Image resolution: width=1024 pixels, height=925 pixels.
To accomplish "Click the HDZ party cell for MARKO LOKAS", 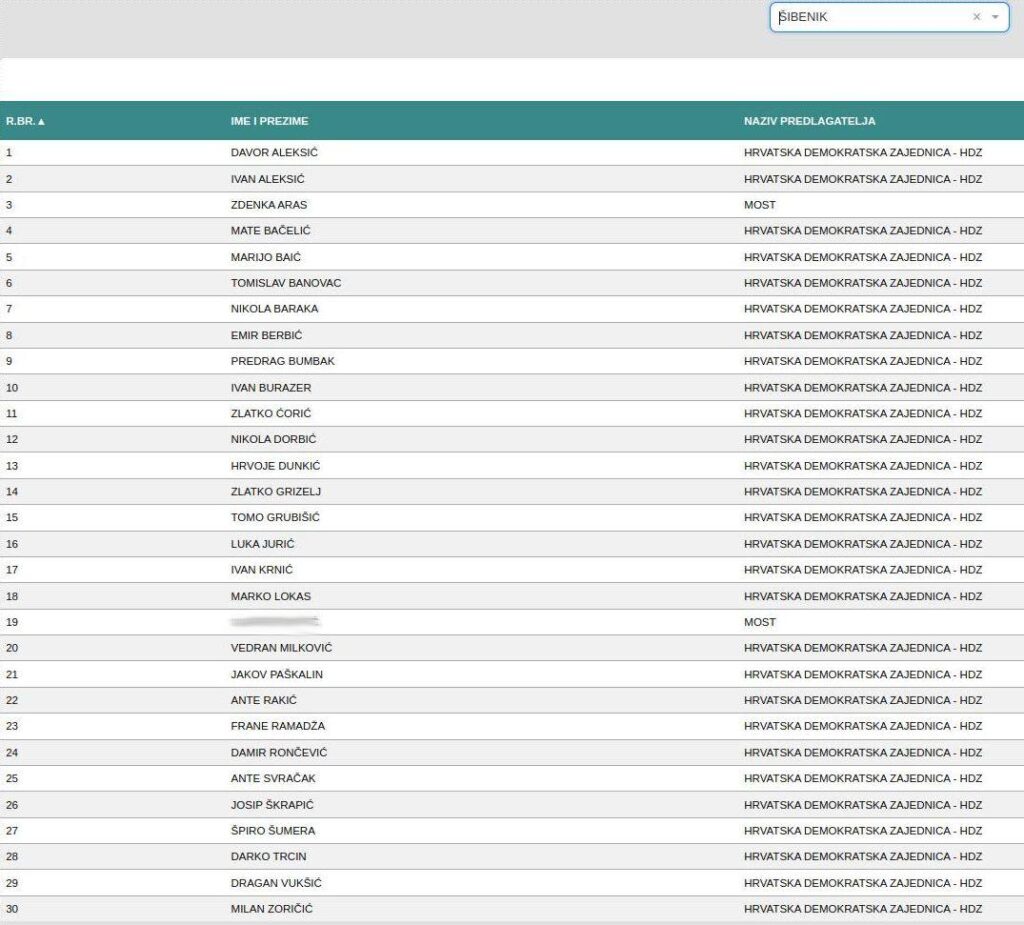I will 863,596.
